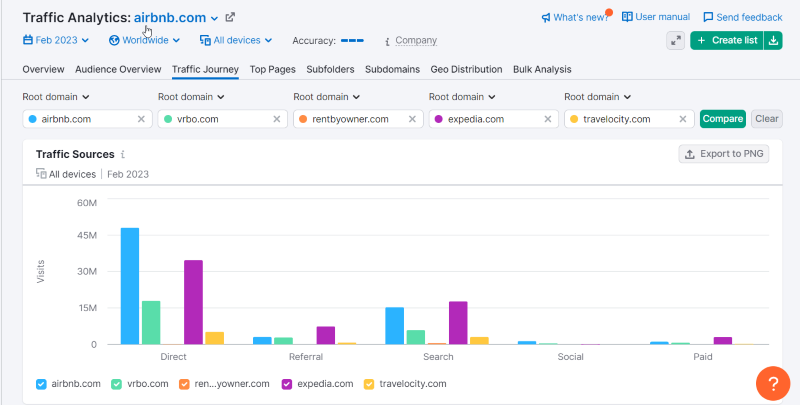Open the Feb 2023 date dropdown
Image resolution: width=800 pixels, height=405 pixels.
click(56, 40)
